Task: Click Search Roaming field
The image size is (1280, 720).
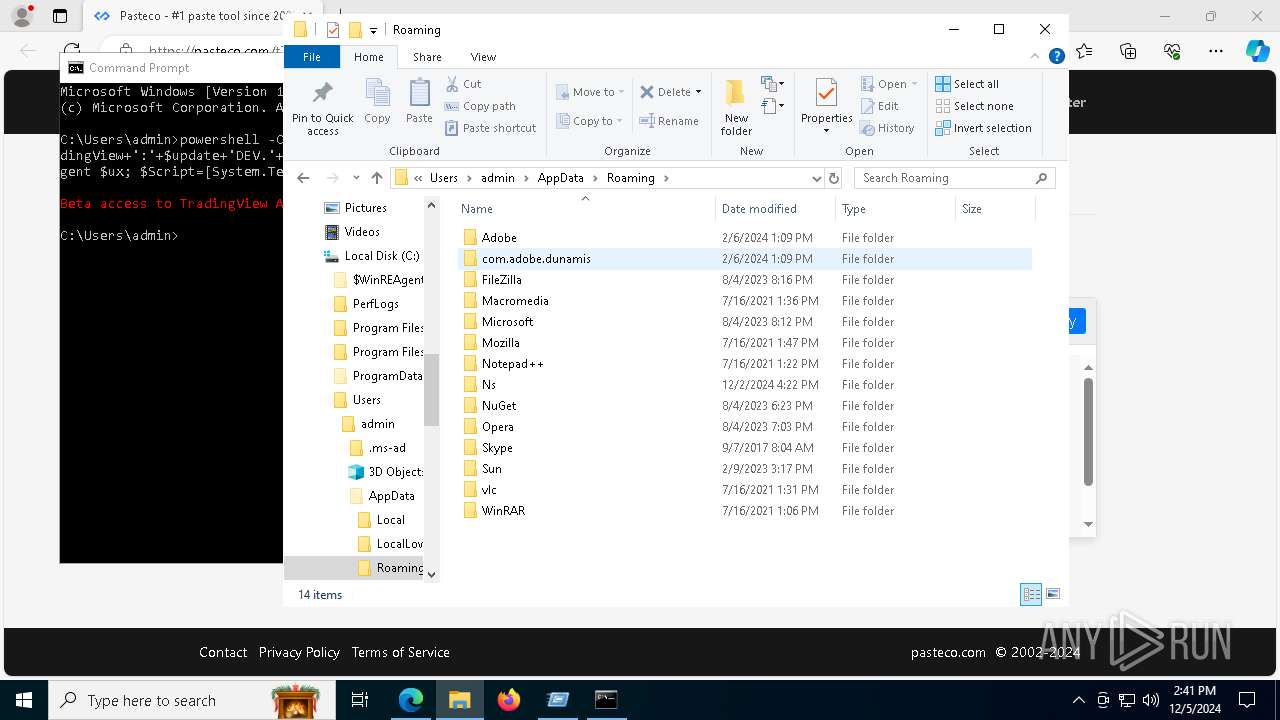Action: click(954, 178)
